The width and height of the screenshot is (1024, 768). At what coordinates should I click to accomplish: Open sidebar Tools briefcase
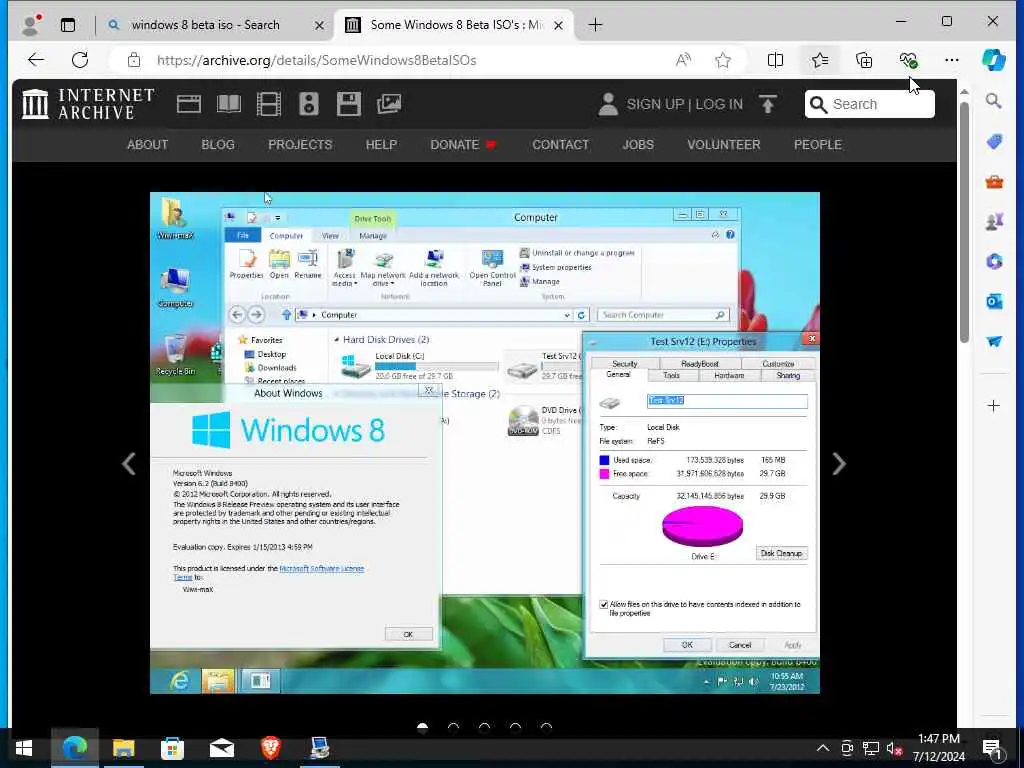[x=994, y=182]
